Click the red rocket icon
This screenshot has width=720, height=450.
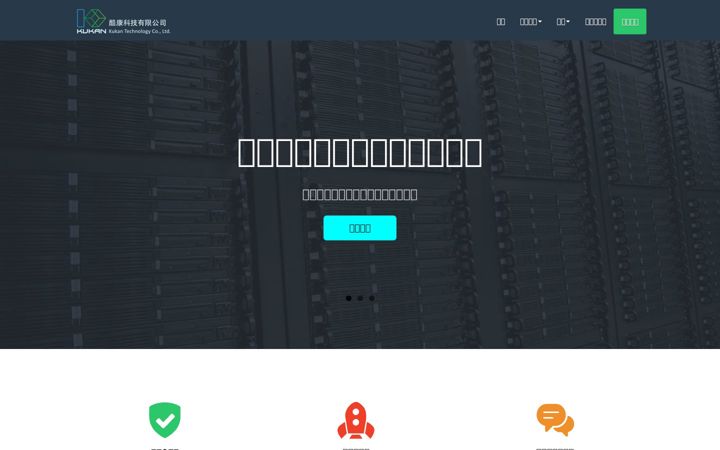[x=356, y=421]
